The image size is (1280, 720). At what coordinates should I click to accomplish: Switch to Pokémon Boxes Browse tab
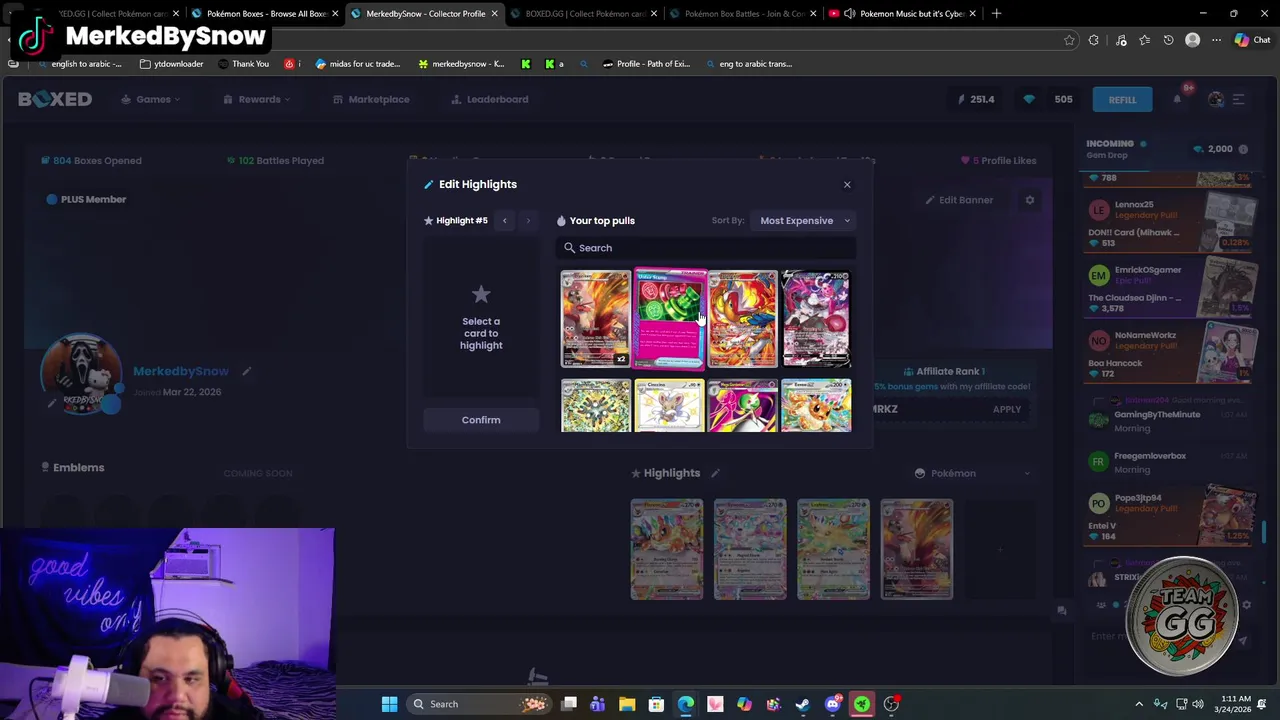pyautogui.click(x=263, y=14)
